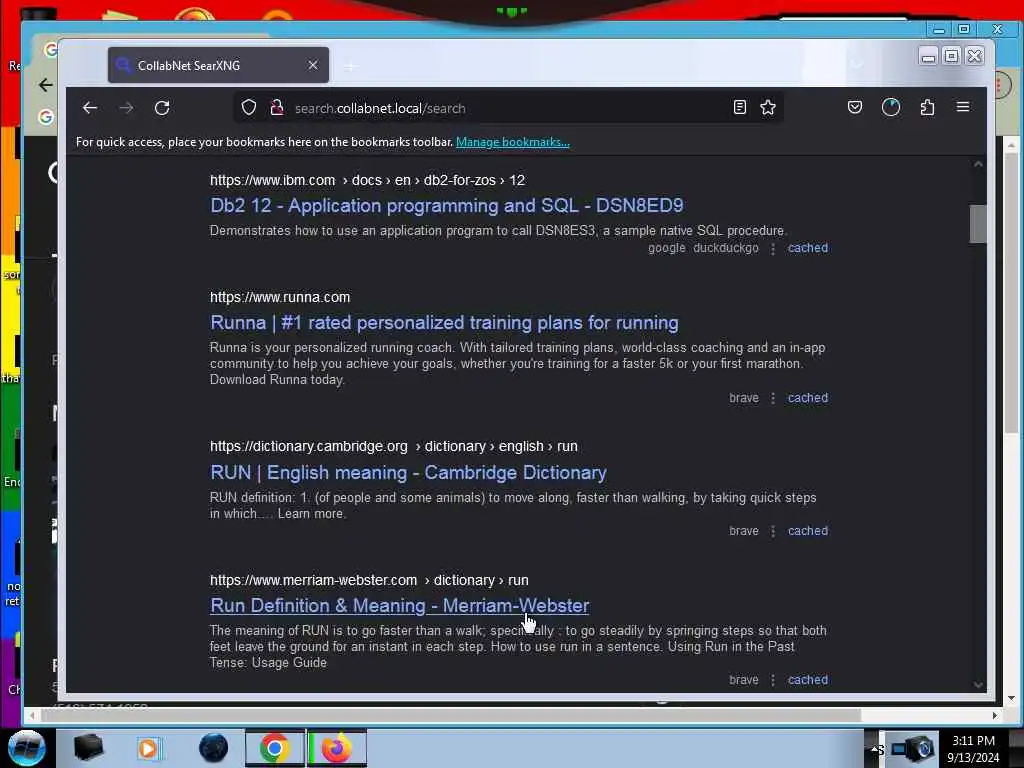
Task: Open the Windows Start orb
Action: 26,748
